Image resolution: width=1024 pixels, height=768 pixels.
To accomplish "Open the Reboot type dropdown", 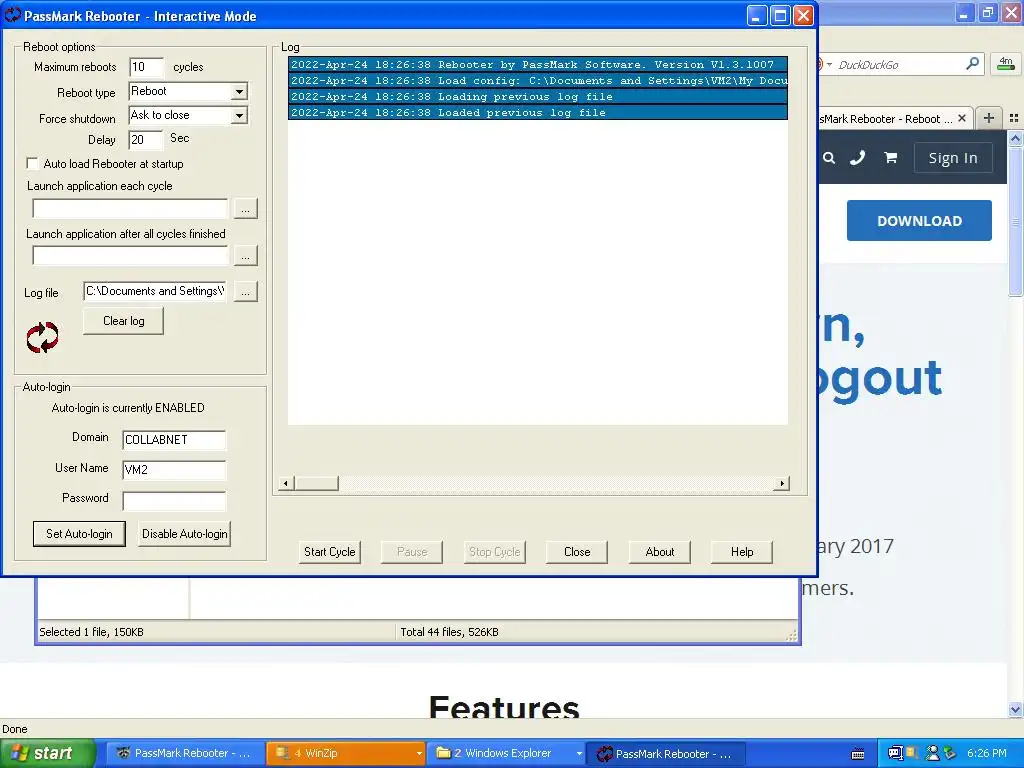I will coord(239,91).
